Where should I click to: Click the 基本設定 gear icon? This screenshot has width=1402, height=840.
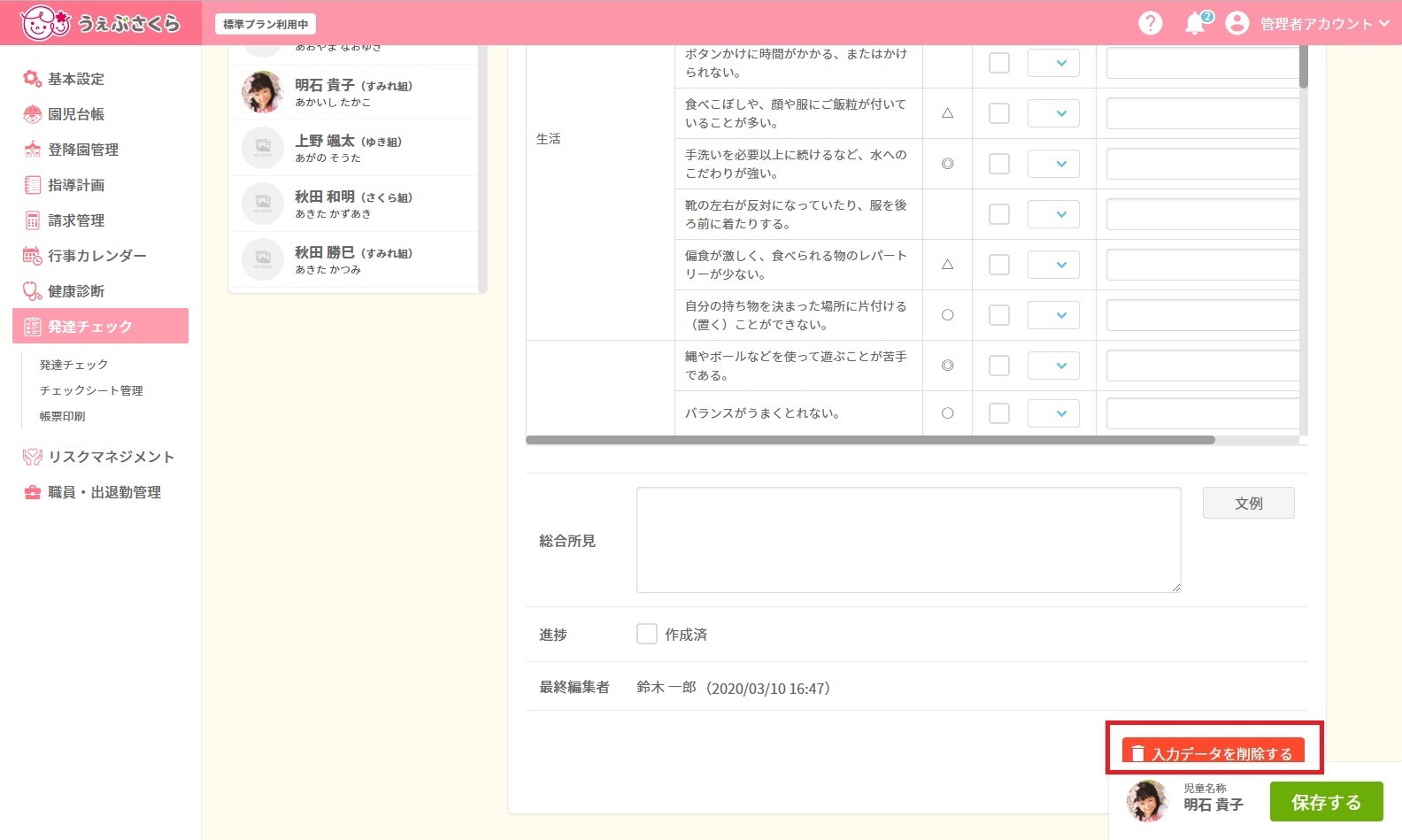(33, 79)
